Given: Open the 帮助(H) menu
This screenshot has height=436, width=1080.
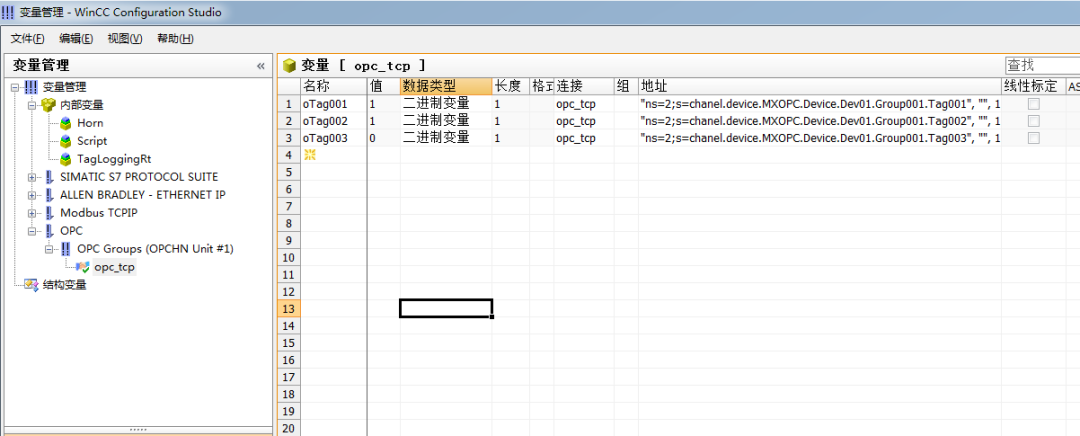Looking at the screenshot, I should pyautogui.click(x=175, y=39).
